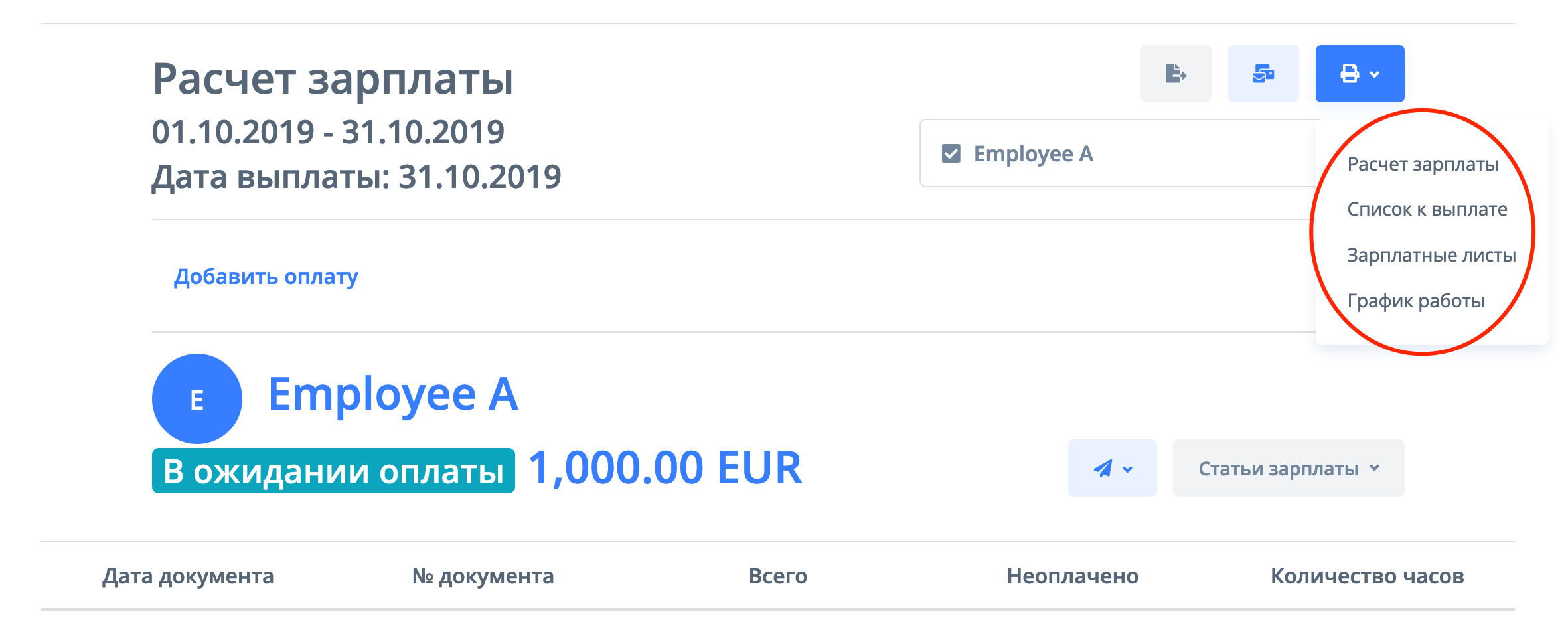Click the № документа column header
1568x620 pixels.
click(x=483, y=576)
